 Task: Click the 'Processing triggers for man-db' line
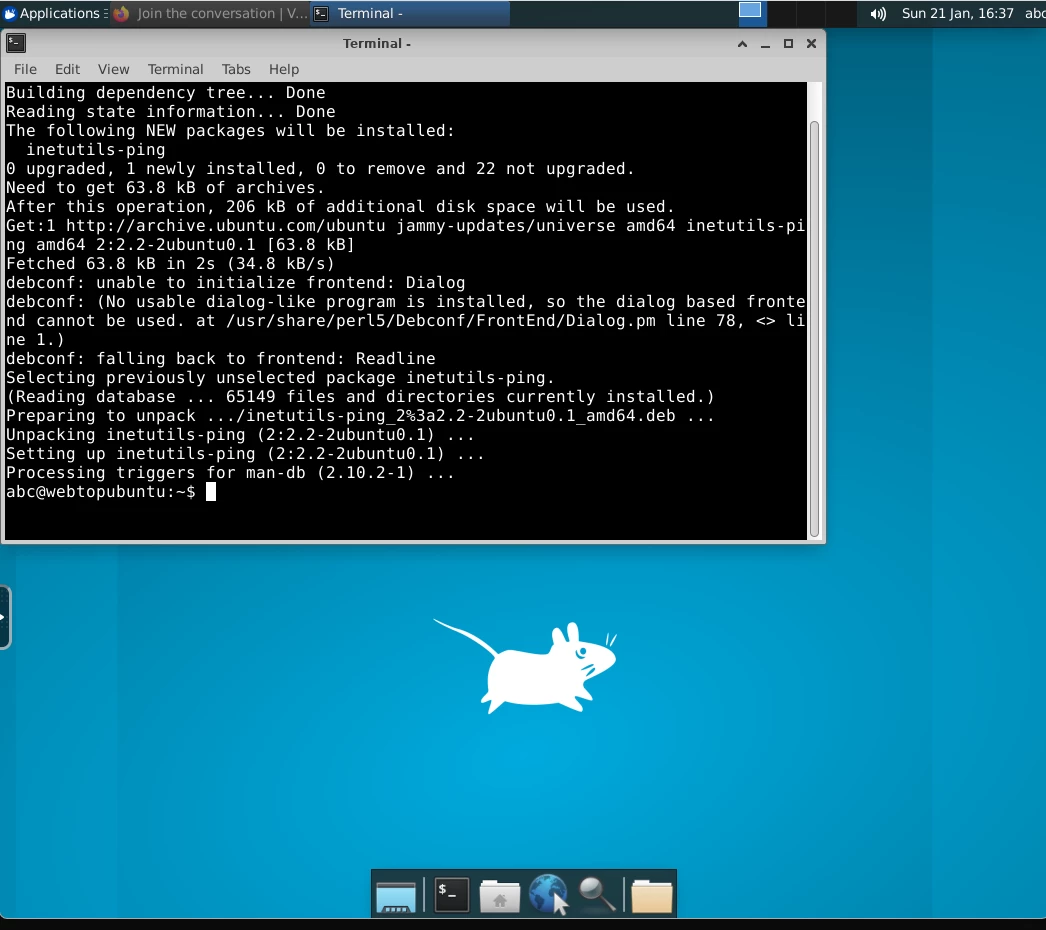(x=230, y=472)
